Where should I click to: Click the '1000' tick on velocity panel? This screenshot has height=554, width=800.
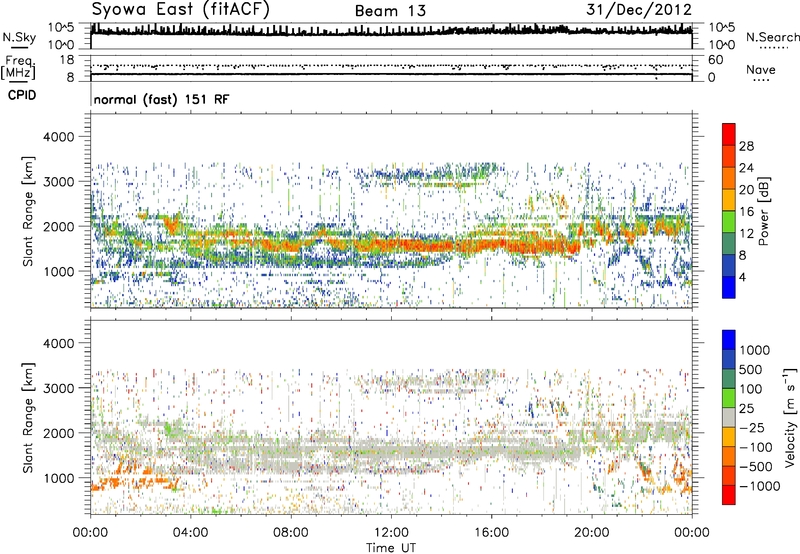59,478
